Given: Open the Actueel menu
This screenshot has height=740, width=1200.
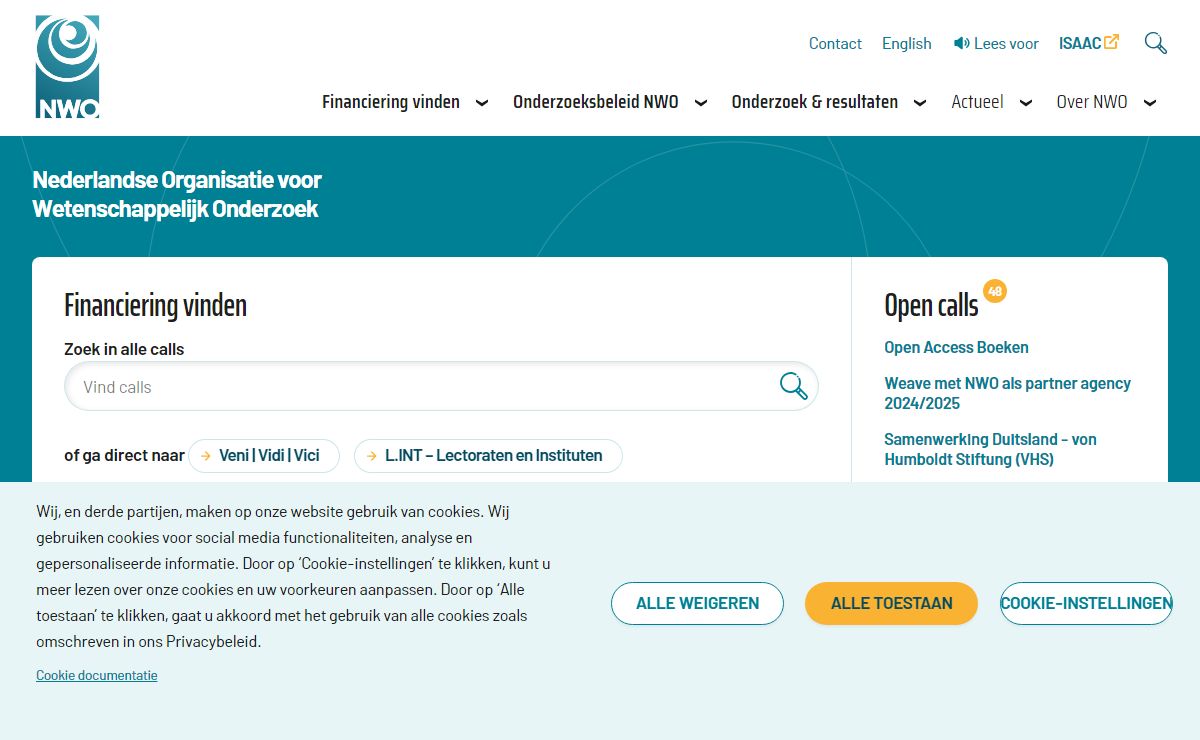Looking at the screenshot, I should pos(977,102).
